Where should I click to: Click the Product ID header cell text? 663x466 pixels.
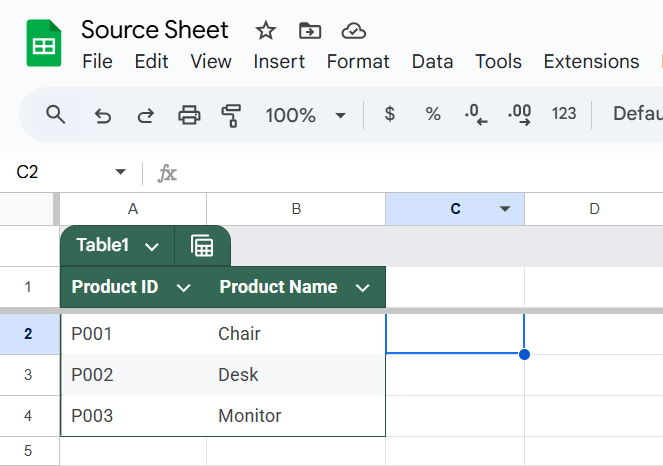(115, 287)
